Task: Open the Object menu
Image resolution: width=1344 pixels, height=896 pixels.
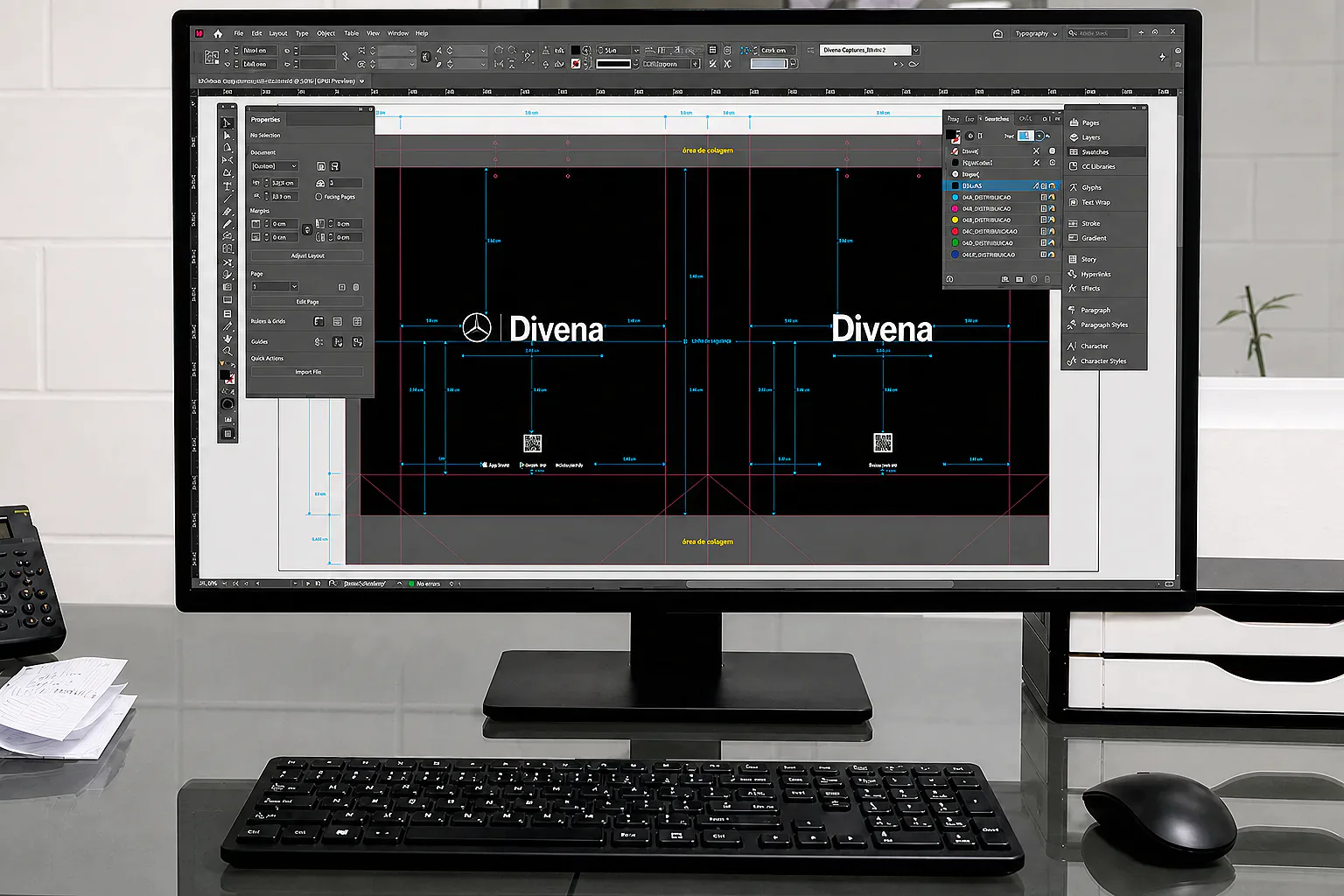Action: coord(326,33)
